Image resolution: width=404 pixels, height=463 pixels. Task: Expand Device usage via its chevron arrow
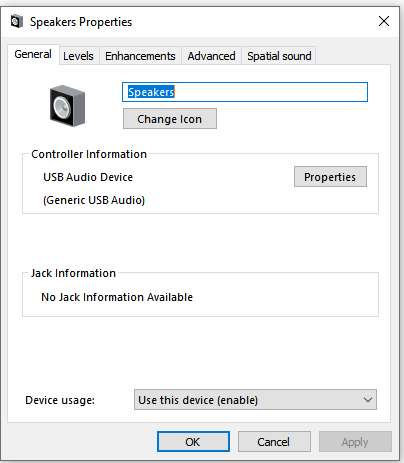point(368,400)
